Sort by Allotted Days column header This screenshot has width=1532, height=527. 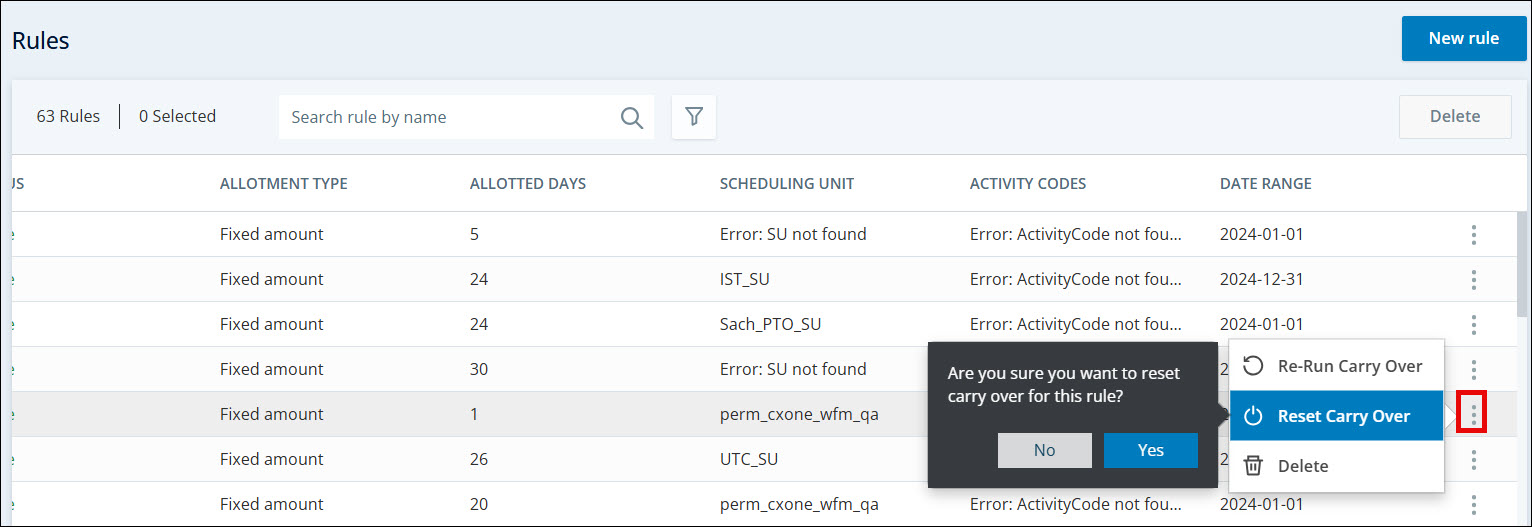point(528,184)
